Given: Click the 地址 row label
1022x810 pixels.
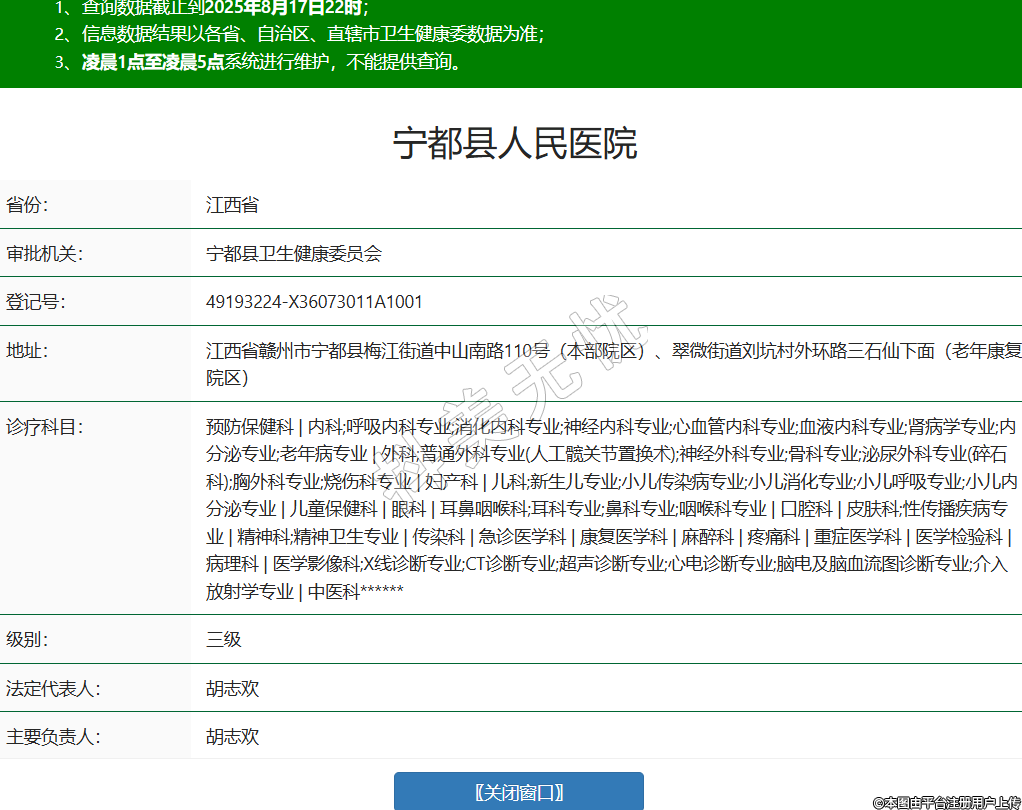Looking at the screenshot, I should click(27, 350).
